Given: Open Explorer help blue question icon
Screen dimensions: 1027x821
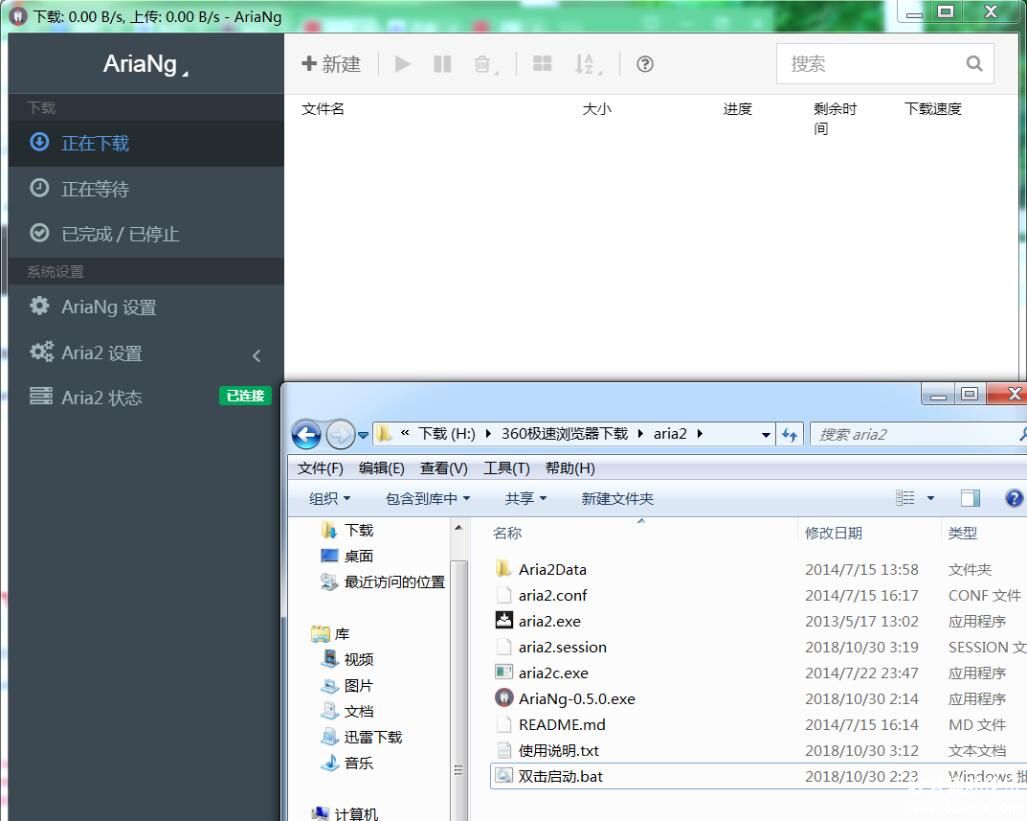Looking at the screenshot, I should click(x=1014, y=499).
